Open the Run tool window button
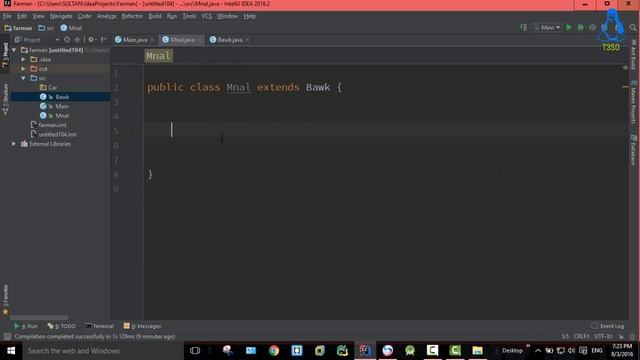The image size is (640, 360). (26, 326)
